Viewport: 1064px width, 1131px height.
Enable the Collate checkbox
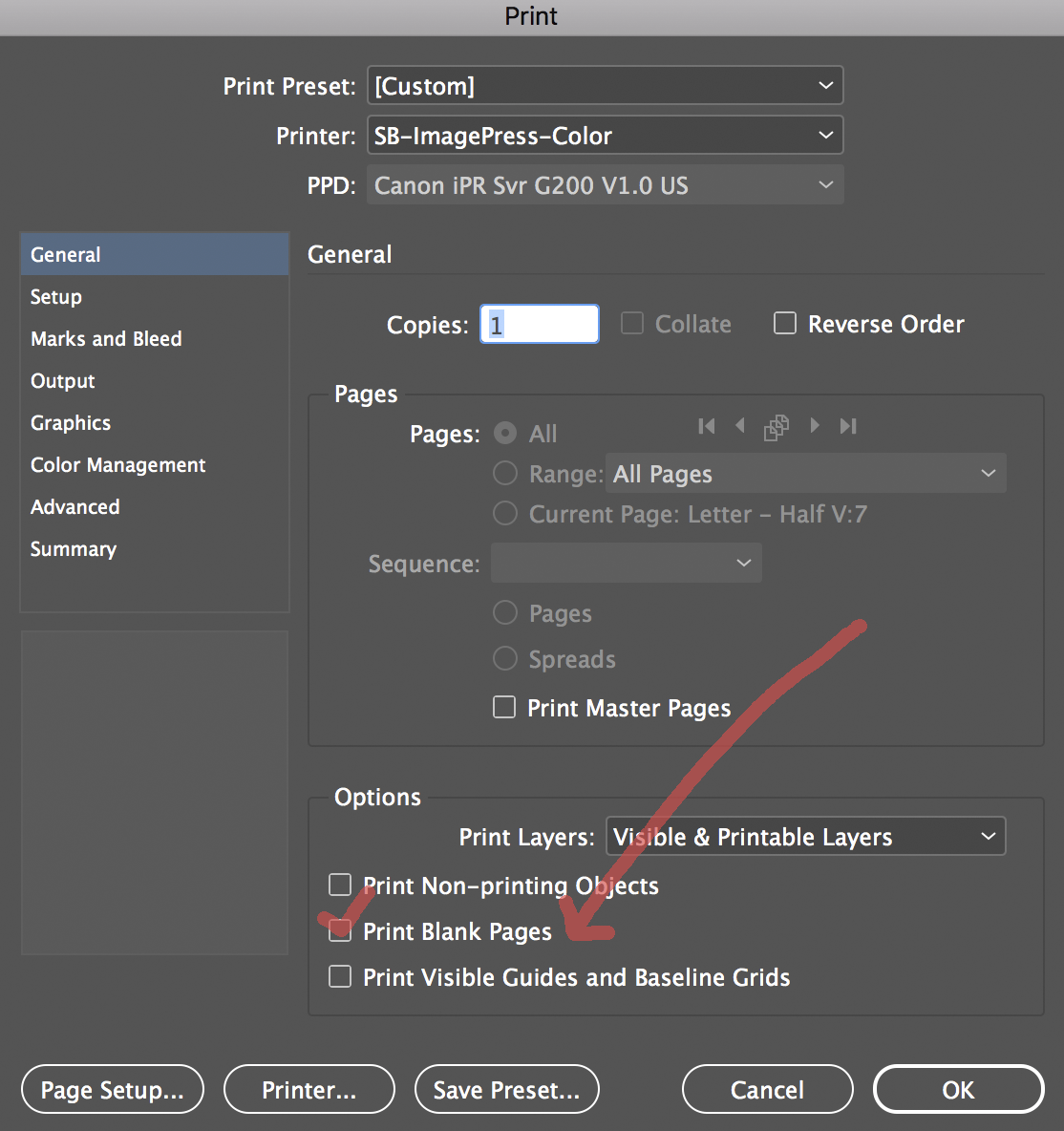click(632, 323)
